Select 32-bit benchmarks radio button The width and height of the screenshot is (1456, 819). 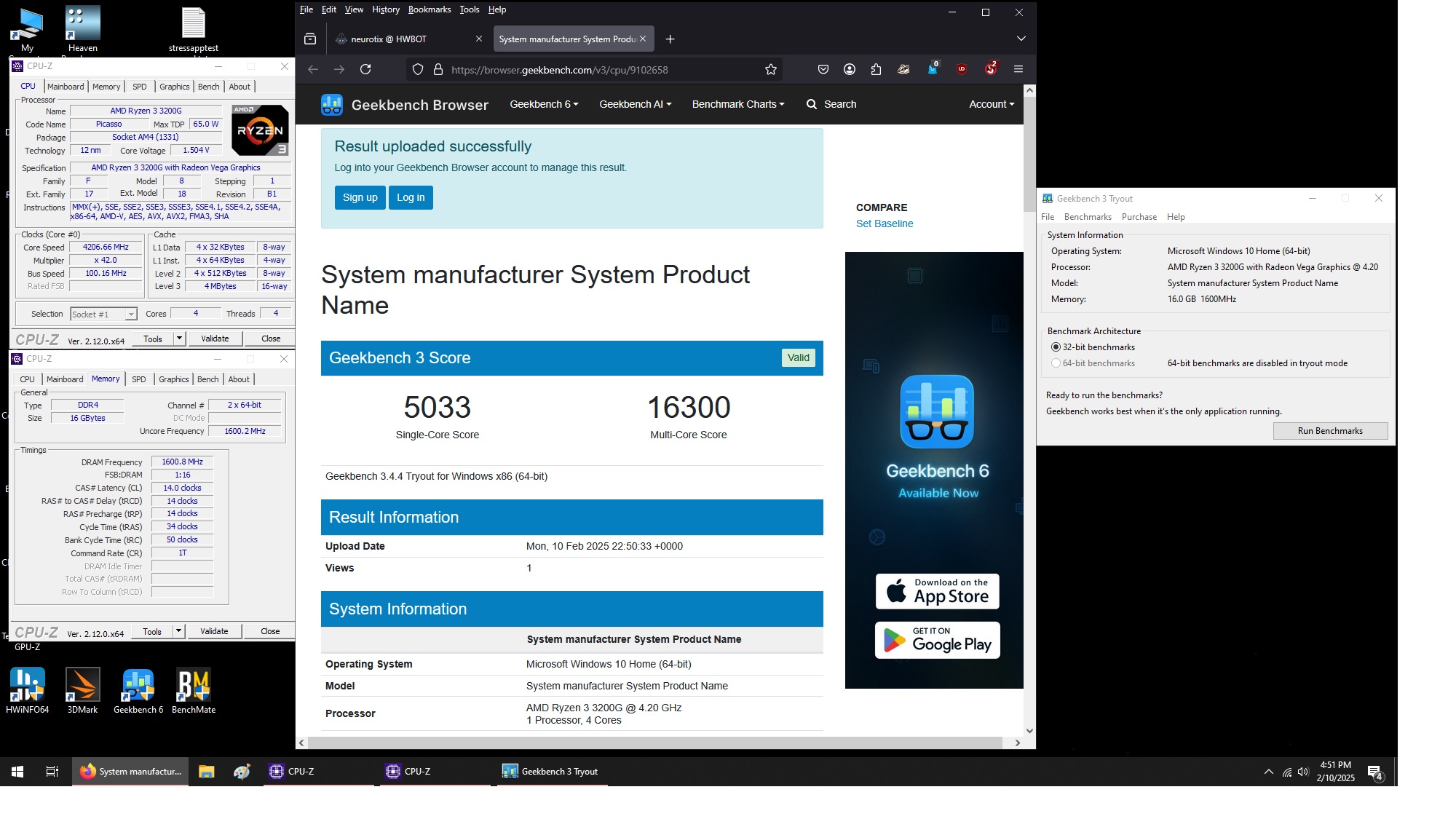pos(1056,347)
